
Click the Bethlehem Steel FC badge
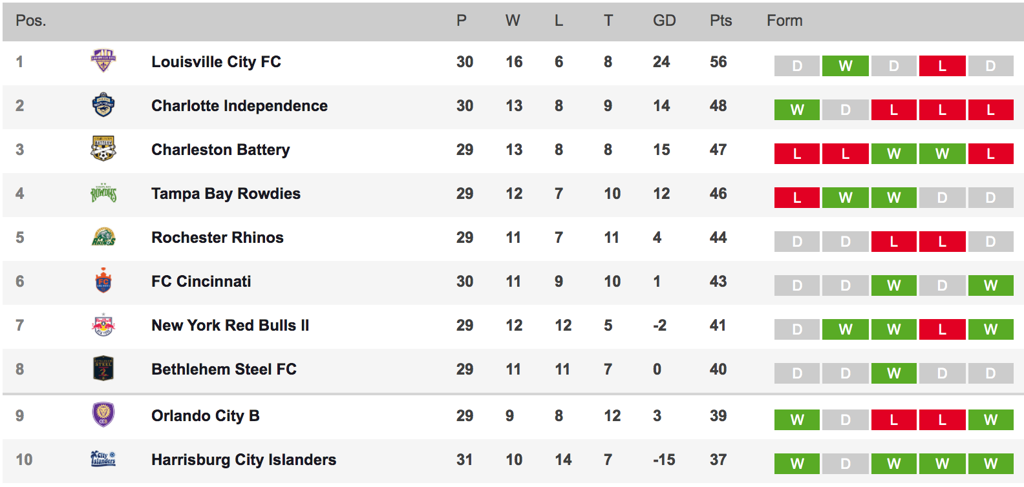(103, 369)
